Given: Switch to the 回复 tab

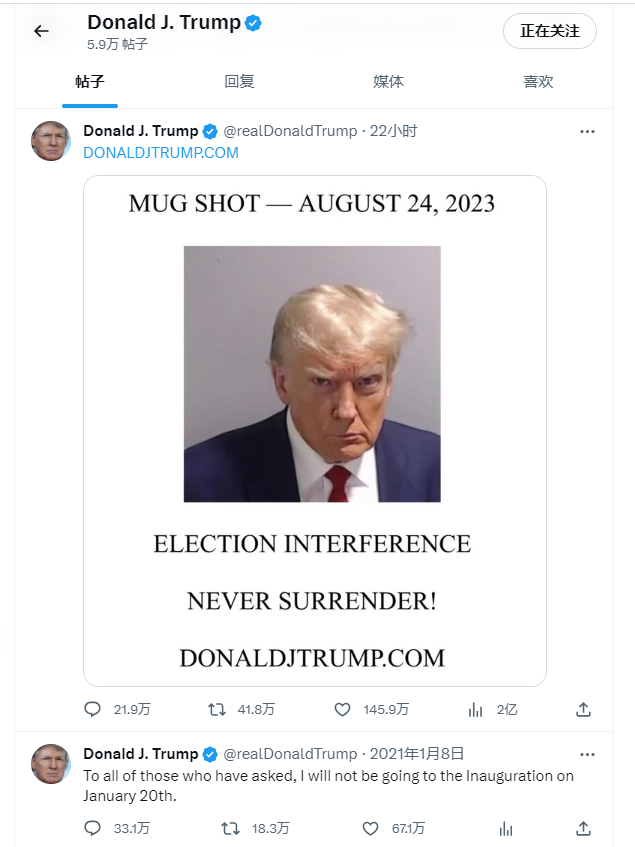Looking at the screenshot, I should [239, 82].
